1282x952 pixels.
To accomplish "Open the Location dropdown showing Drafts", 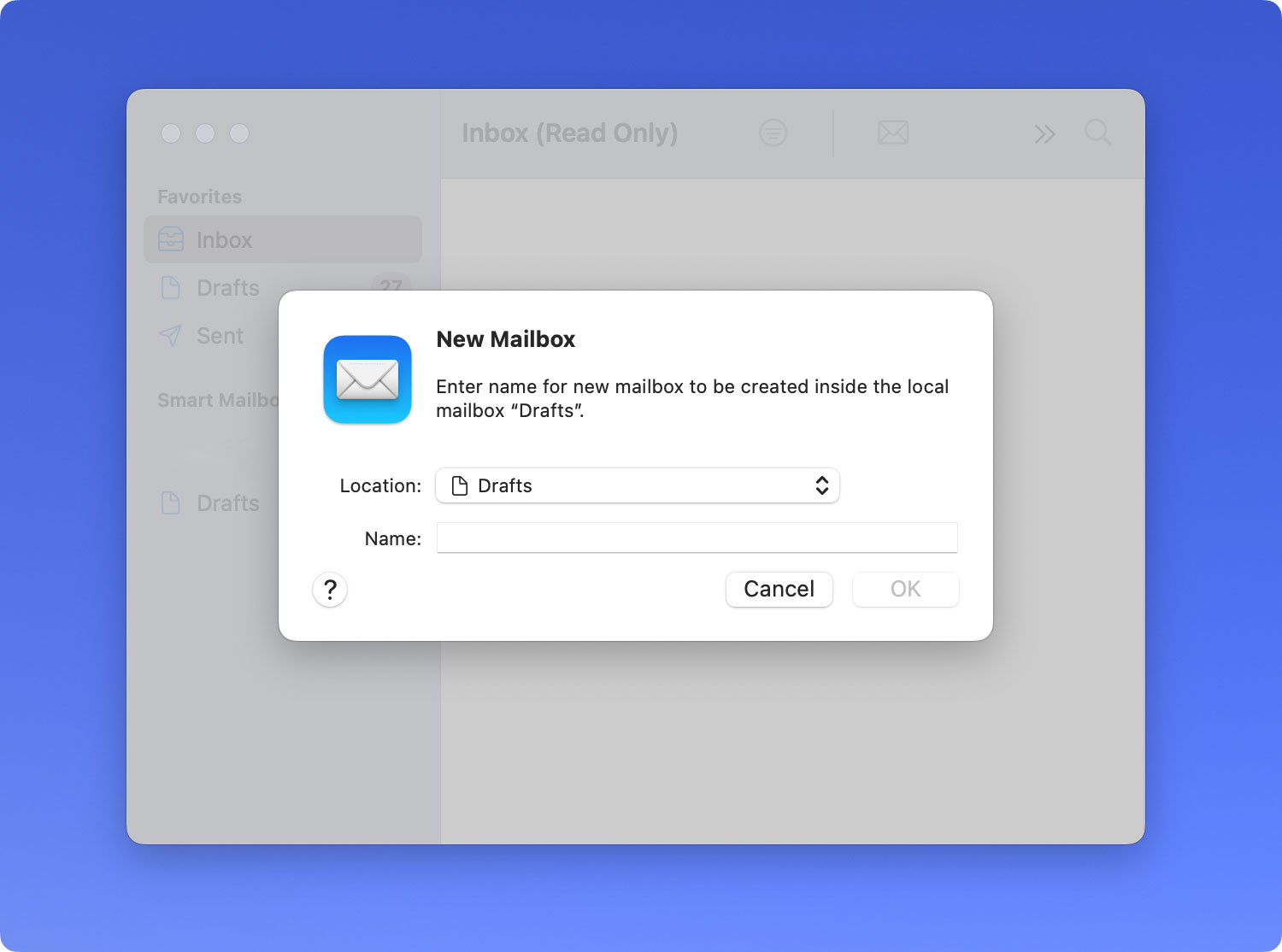I will click(638, 485).
